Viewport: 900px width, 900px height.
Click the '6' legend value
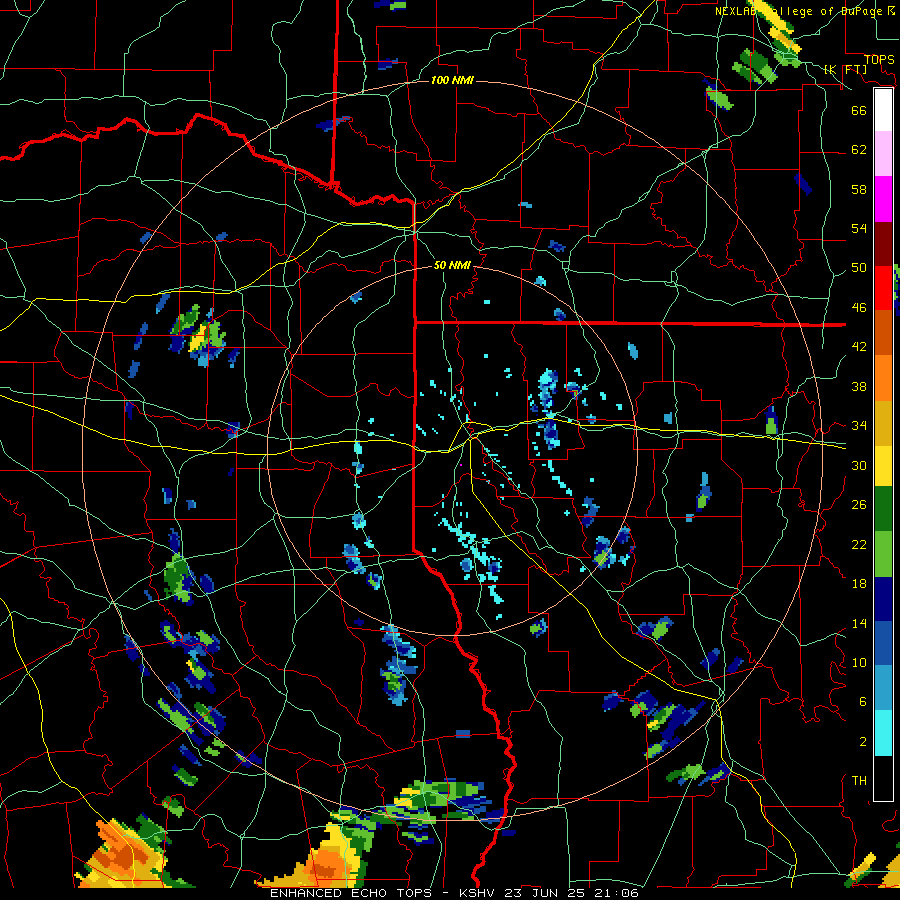pos(862,702)
